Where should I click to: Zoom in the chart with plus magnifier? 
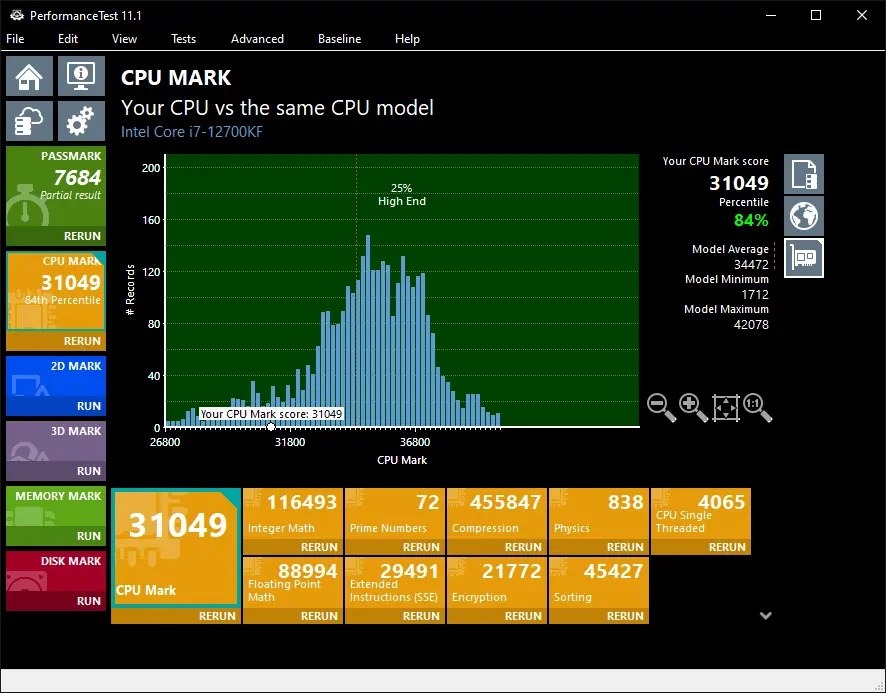(693, 408)
